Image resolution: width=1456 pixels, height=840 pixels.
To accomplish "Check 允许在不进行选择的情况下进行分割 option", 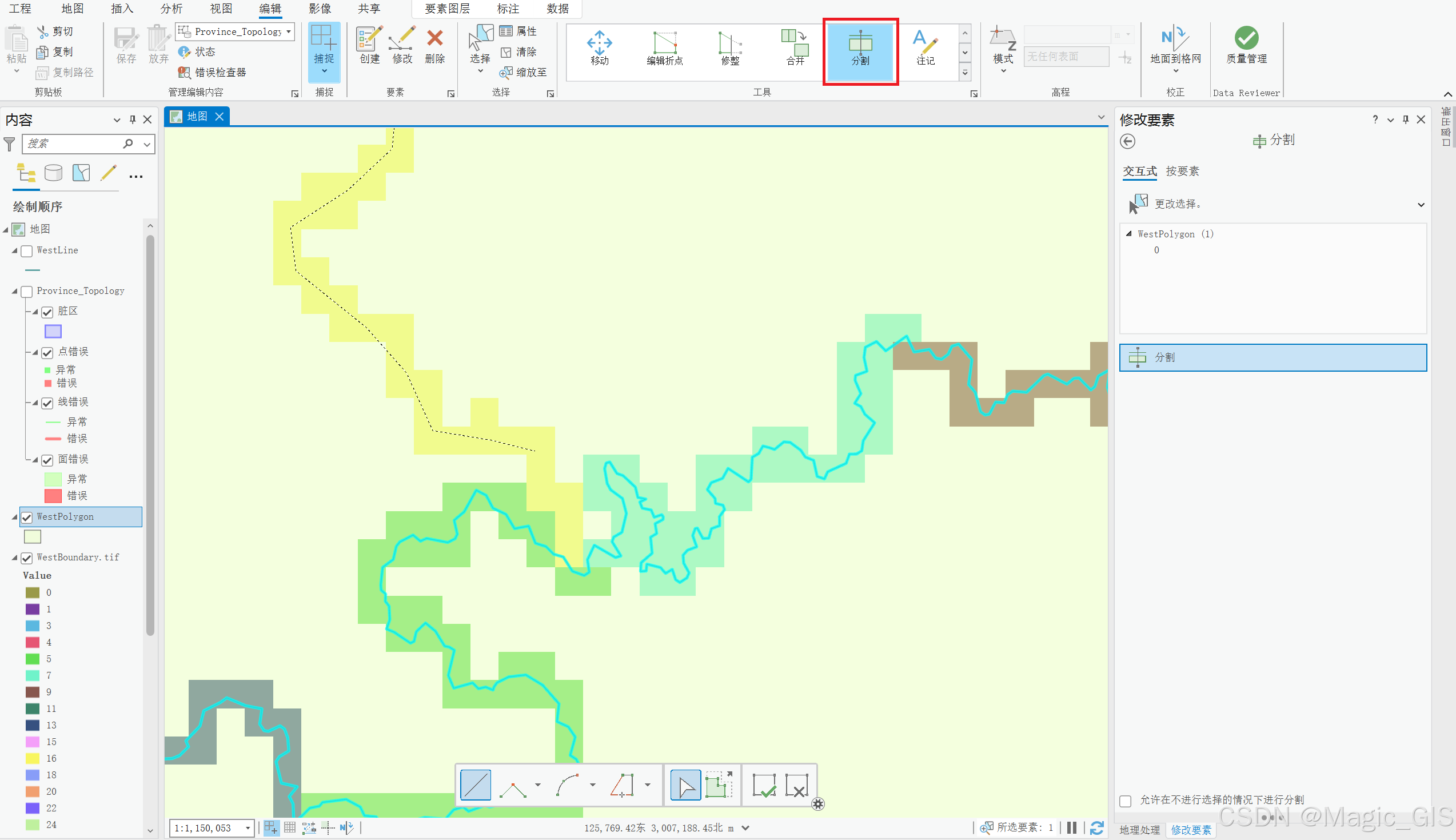I will point(1125,801).
